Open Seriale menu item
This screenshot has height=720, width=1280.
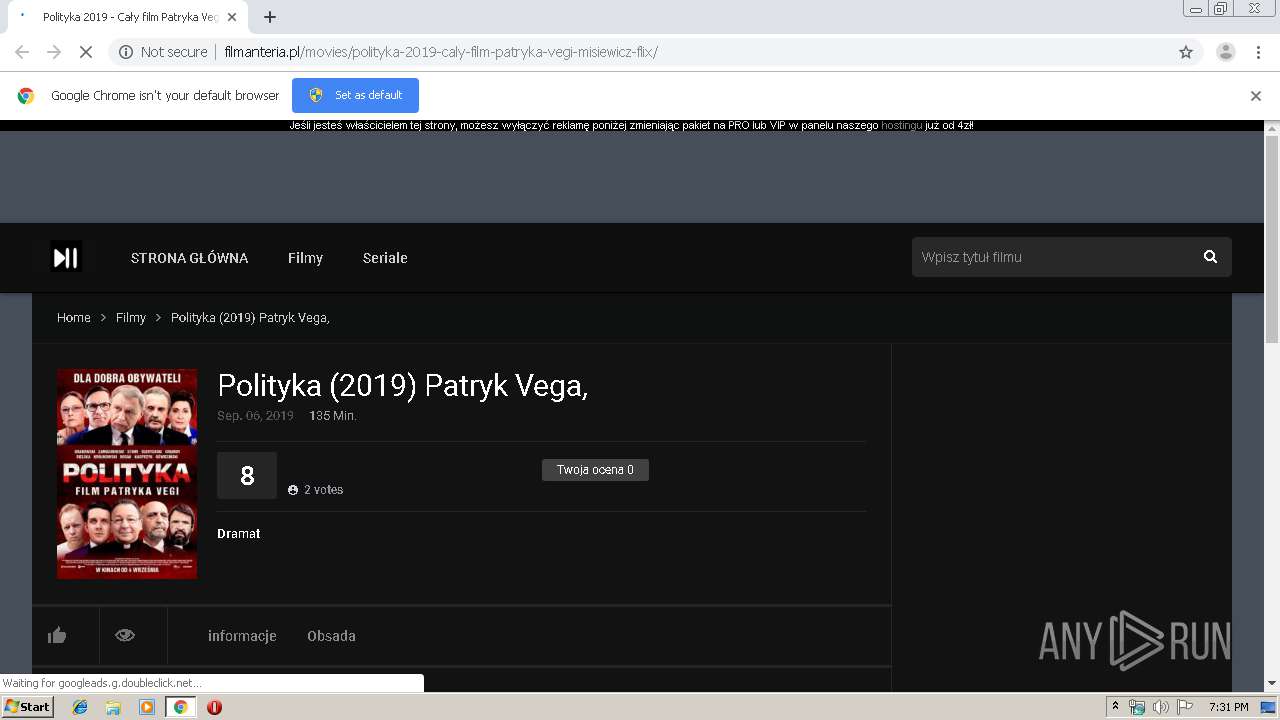click(385, 258)
